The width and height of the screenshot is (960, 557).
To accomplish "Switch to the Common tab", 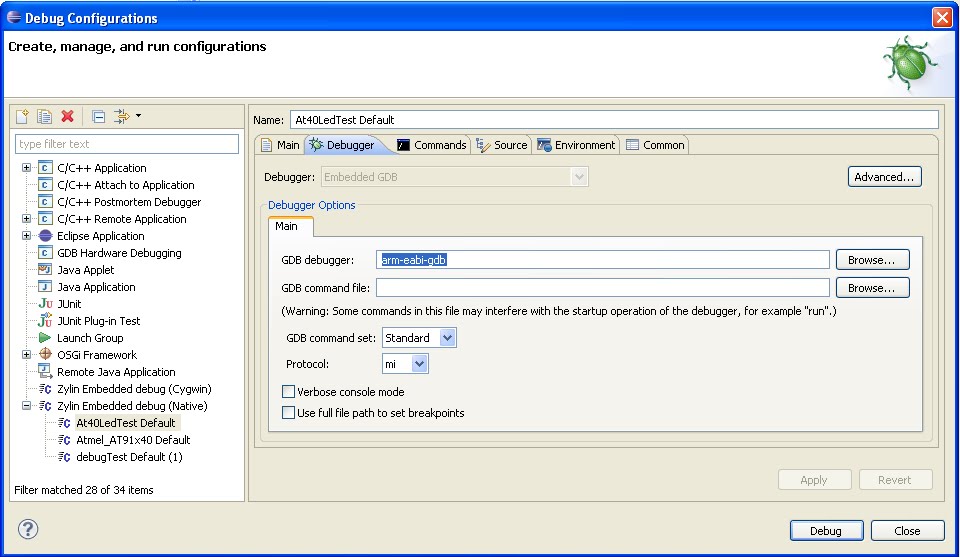I will click(655, 145).
